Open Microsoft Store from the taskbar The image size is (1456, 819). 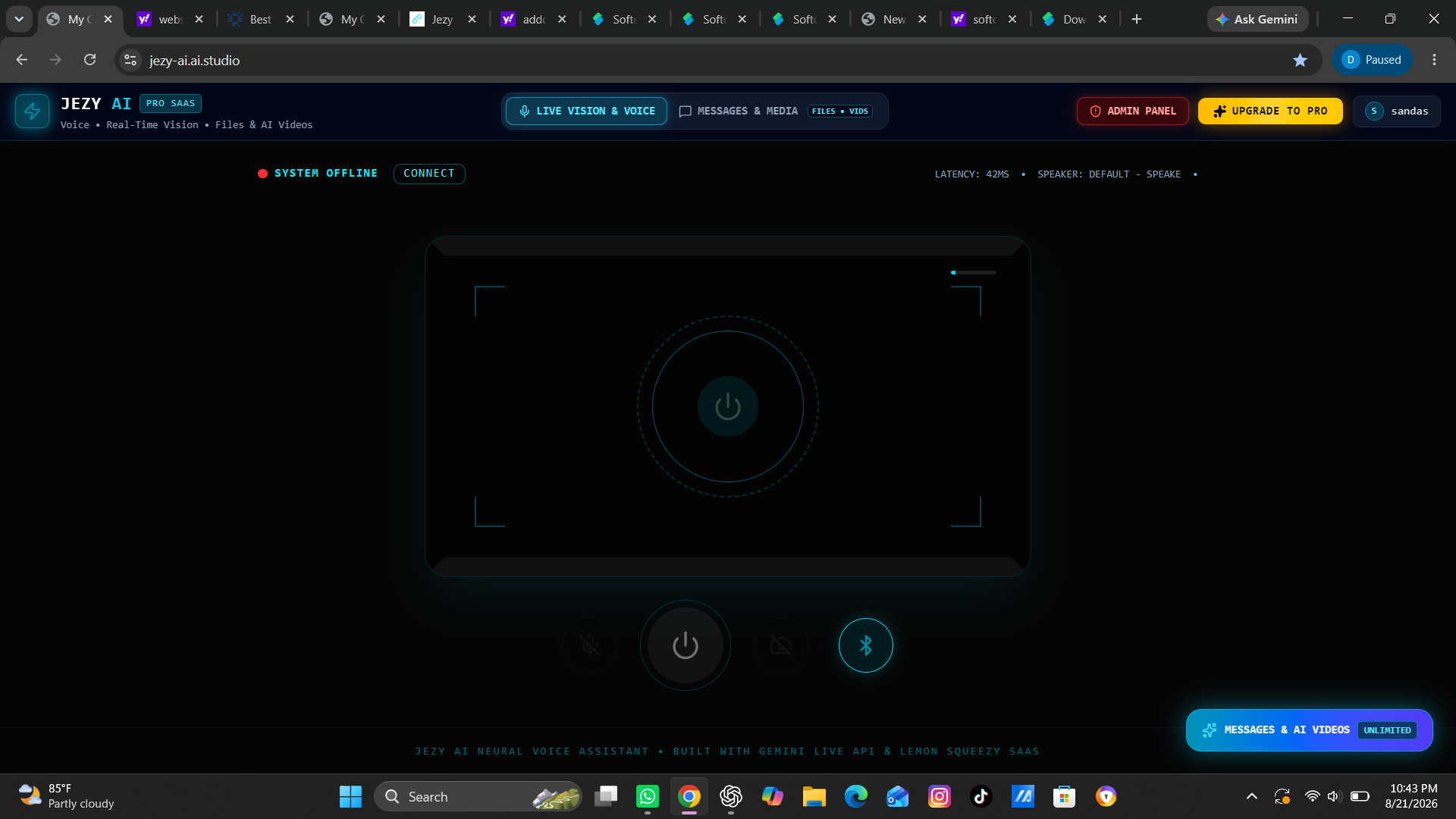click(x=1065, y=796)
